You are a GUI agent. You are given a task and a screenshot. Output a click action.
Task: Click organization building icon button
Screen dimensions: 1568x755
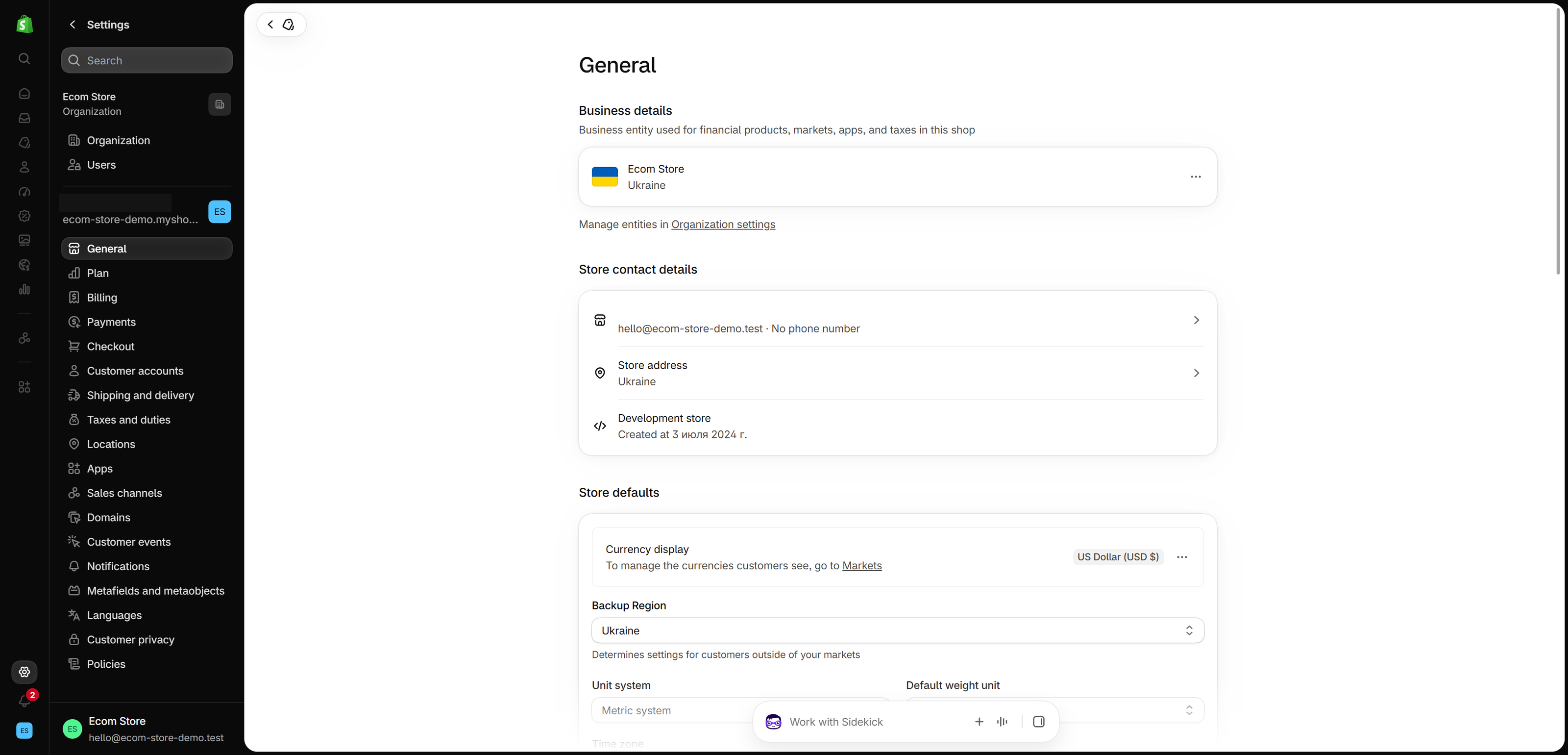pyautogui.click(x=220, y=104)
